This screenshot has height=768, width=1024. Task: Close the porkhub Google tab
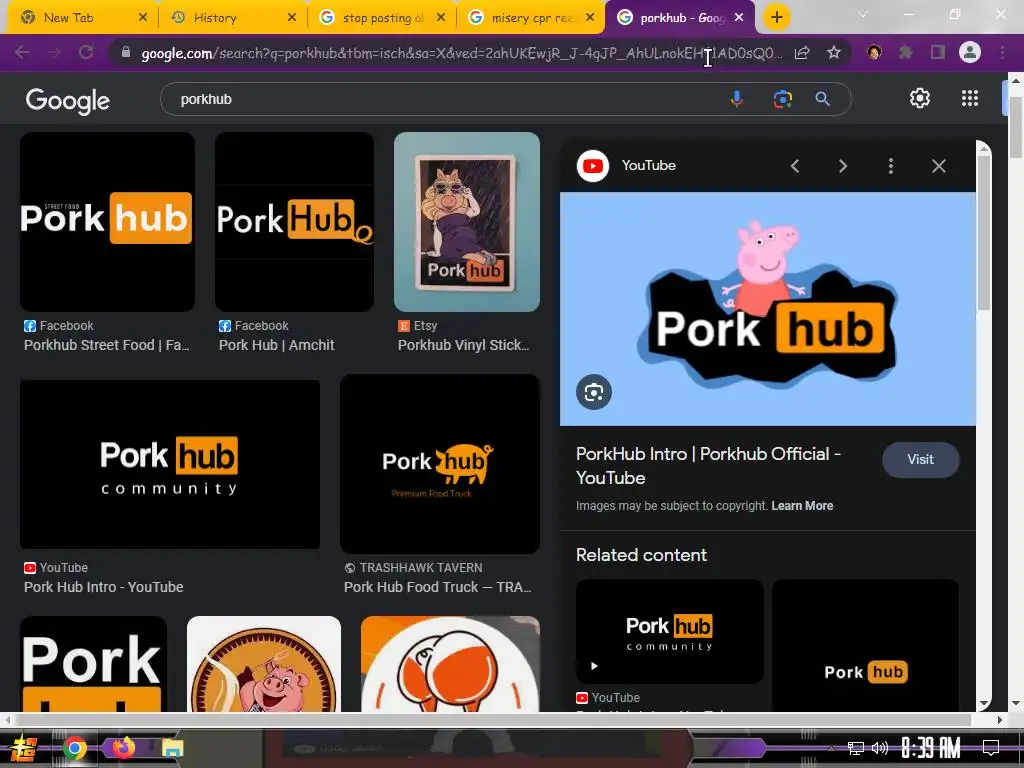(739, 18)
